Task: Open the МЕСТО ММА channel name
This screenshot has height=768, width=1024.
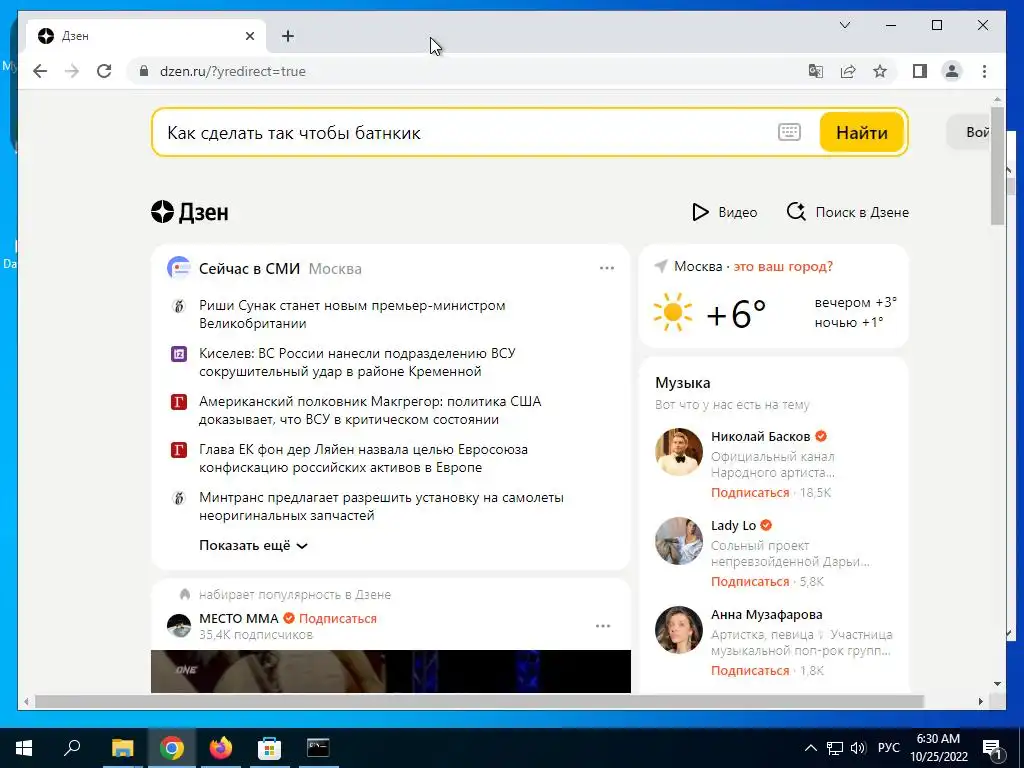Action: pyautogui.click(x=238, y=618)
